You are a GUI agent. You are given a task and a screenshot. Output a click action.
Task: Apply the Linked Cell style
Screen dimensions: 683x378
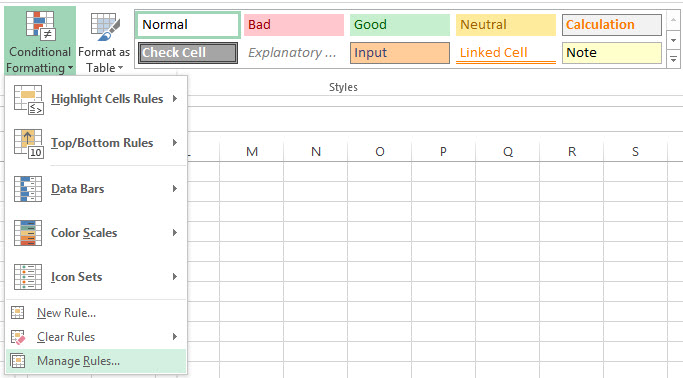coord(506,53)
